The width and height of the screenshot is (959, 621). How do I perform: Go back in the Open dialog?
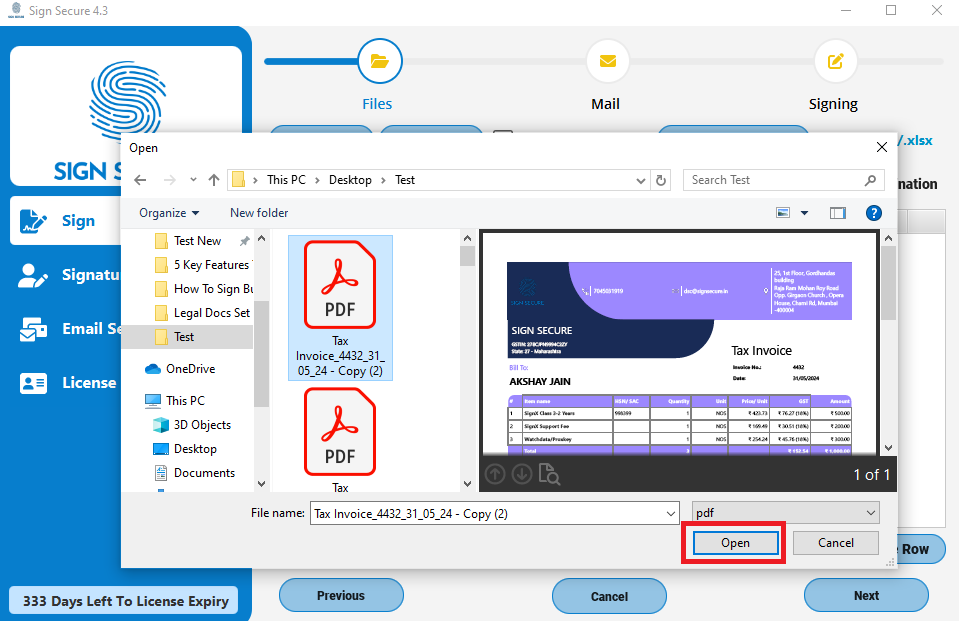pyautogui.click(x=140, y=180)
